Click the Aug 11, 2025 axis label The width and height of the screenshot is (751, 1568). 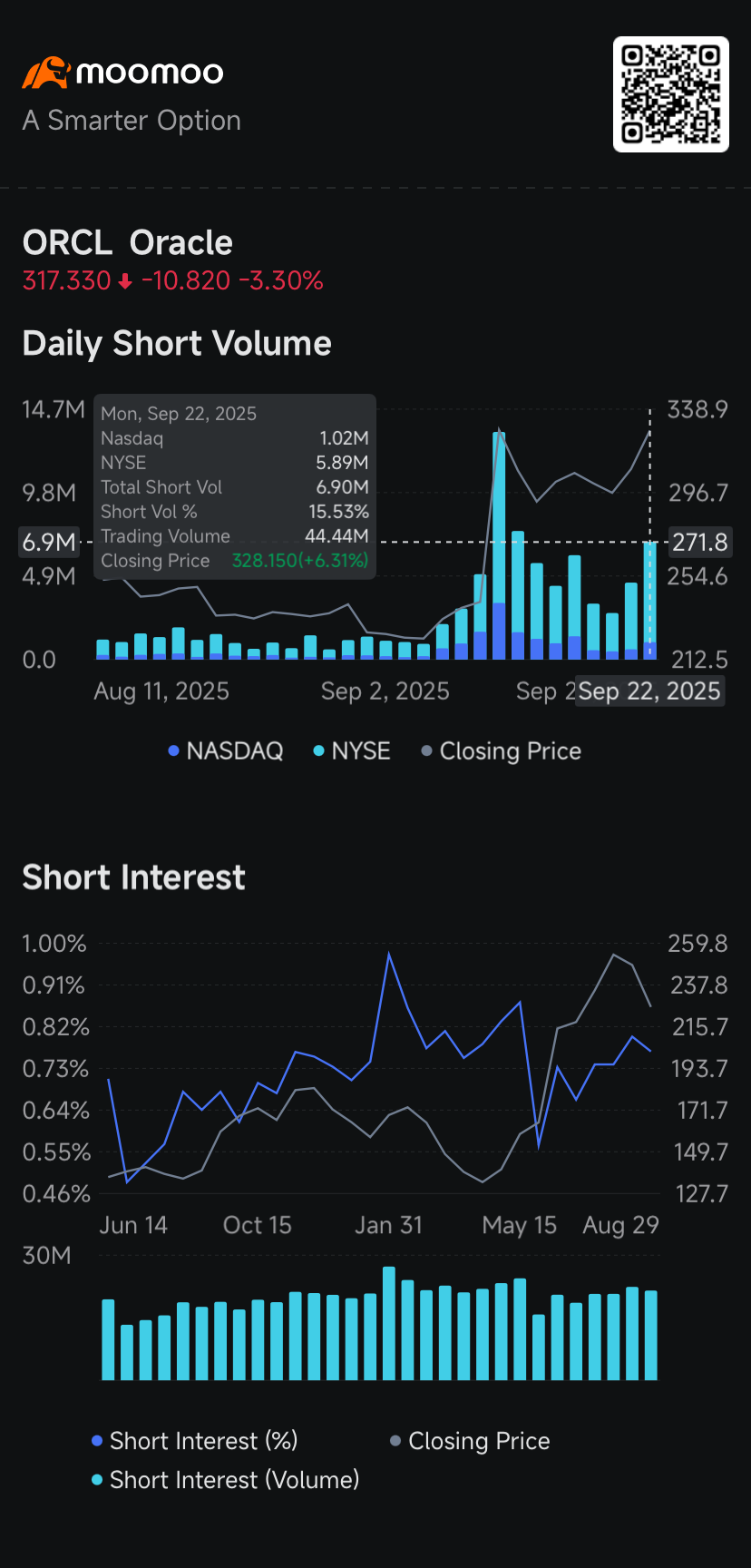tap(161, 691)
